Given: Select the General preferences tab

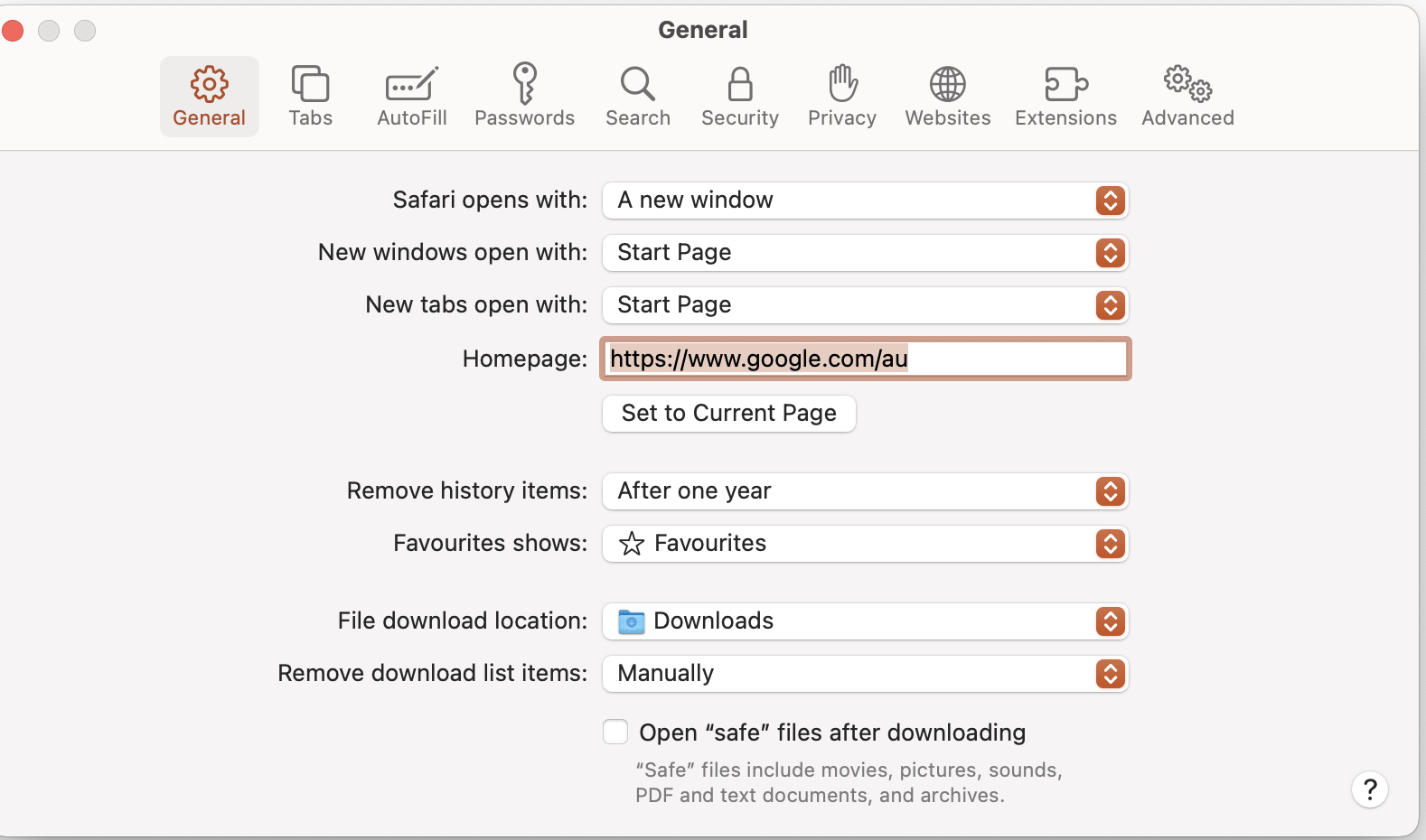Looking at the screenshot, I should [x=209, y=96].
